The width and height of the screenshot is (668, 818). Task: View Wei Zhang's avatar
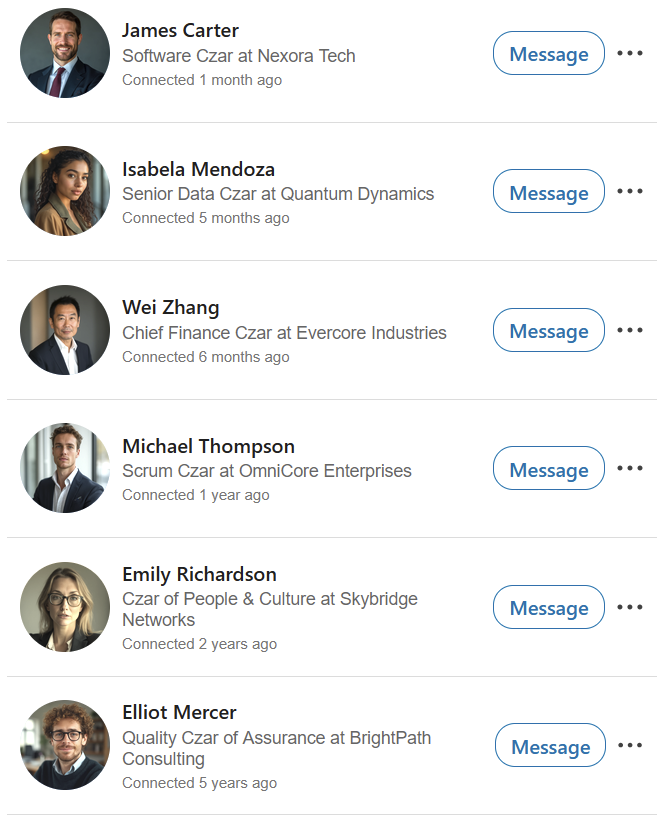click(65, 330)
